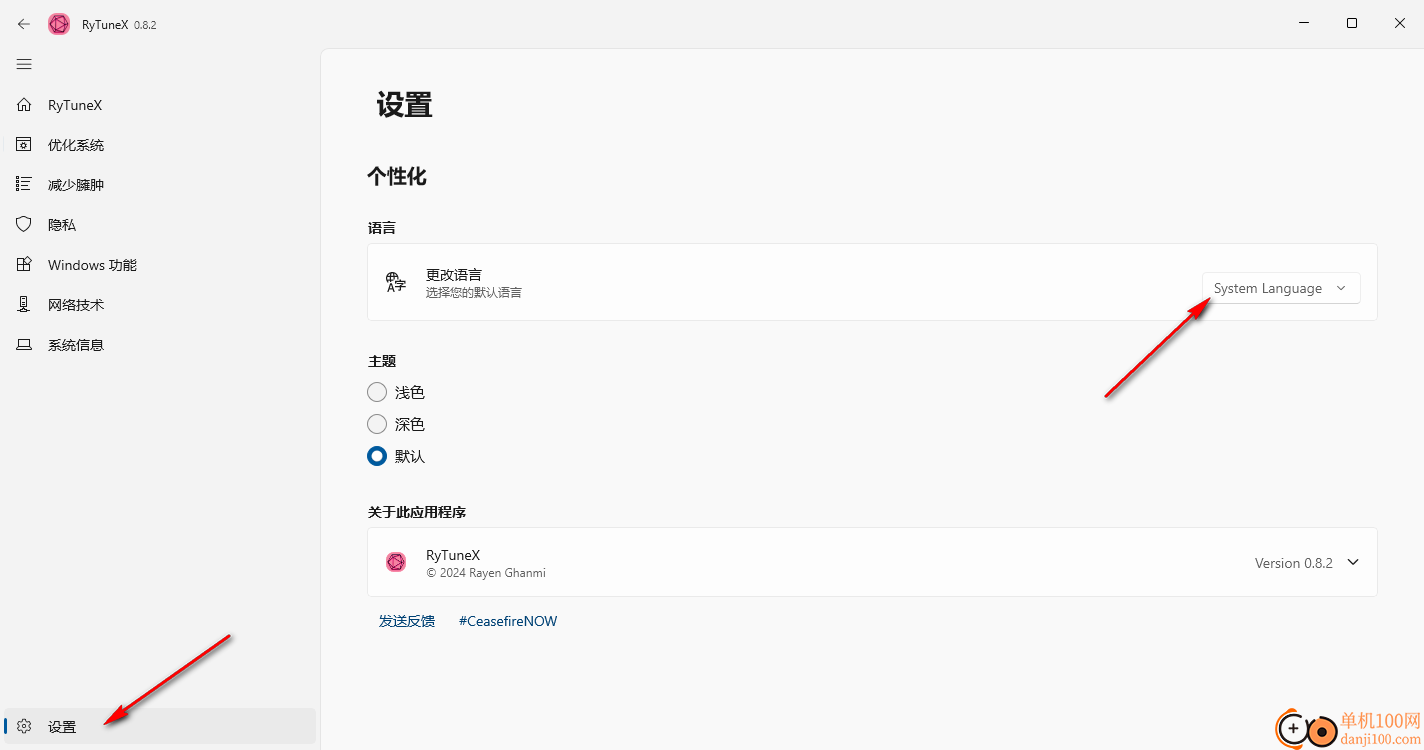Click the language globe icon beside 更改语言
Image resolution: width=1424 pixels, height=750 pixels.
tap(396, 282)
